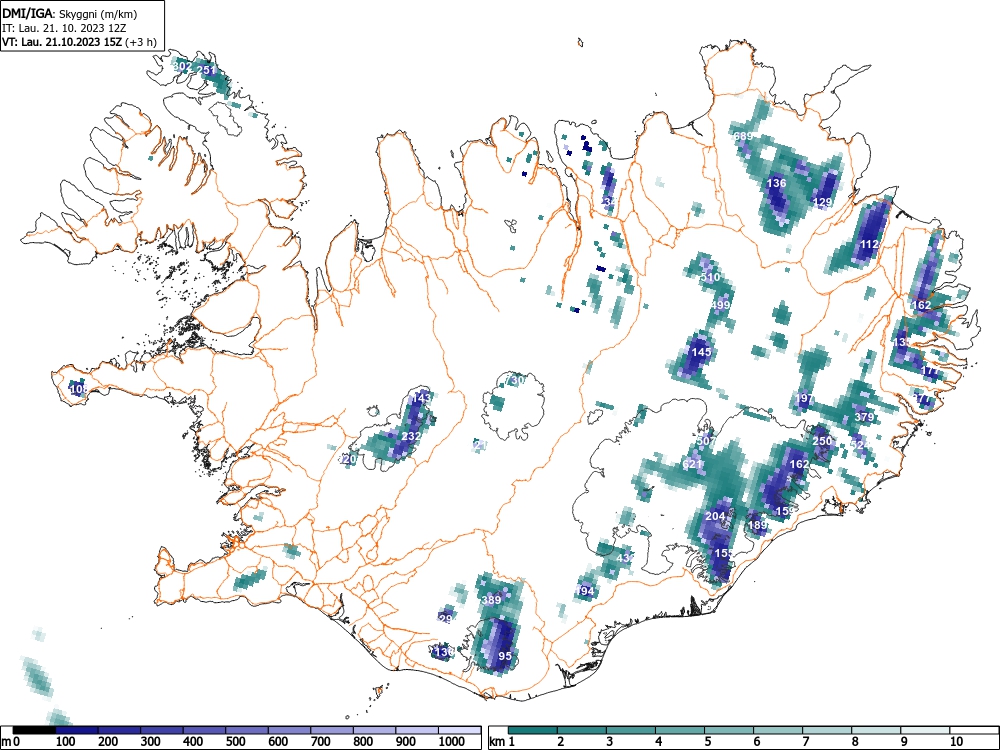1000x750 pixels.
Task: Click the '10' label on the km legend
Action: pyautogui.click(x=955, y=742)
